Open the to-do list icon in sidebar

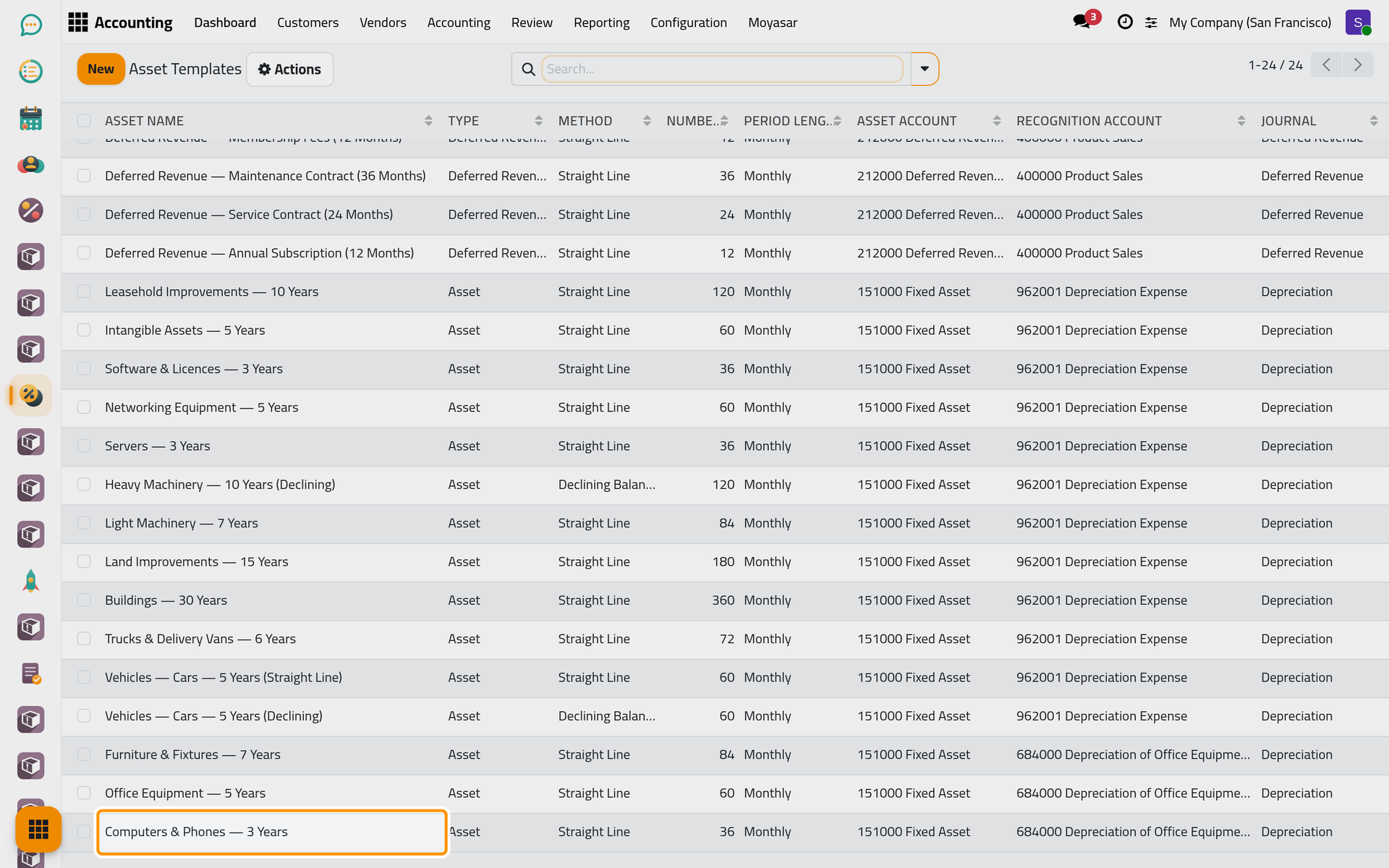30,72
